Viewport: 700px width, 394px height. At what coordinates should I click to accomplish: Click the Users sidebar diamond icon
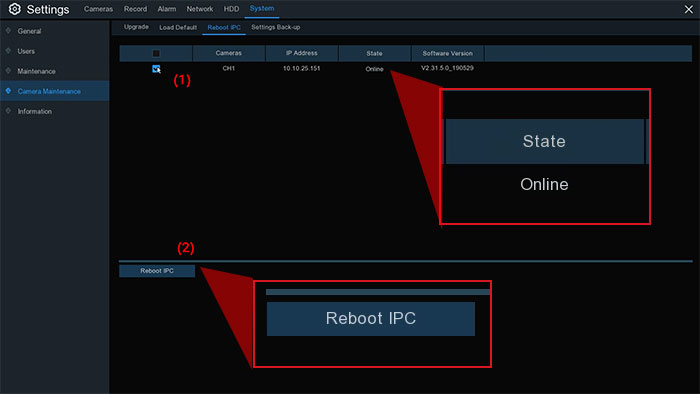pyautogui.click(x=8, y=51)
